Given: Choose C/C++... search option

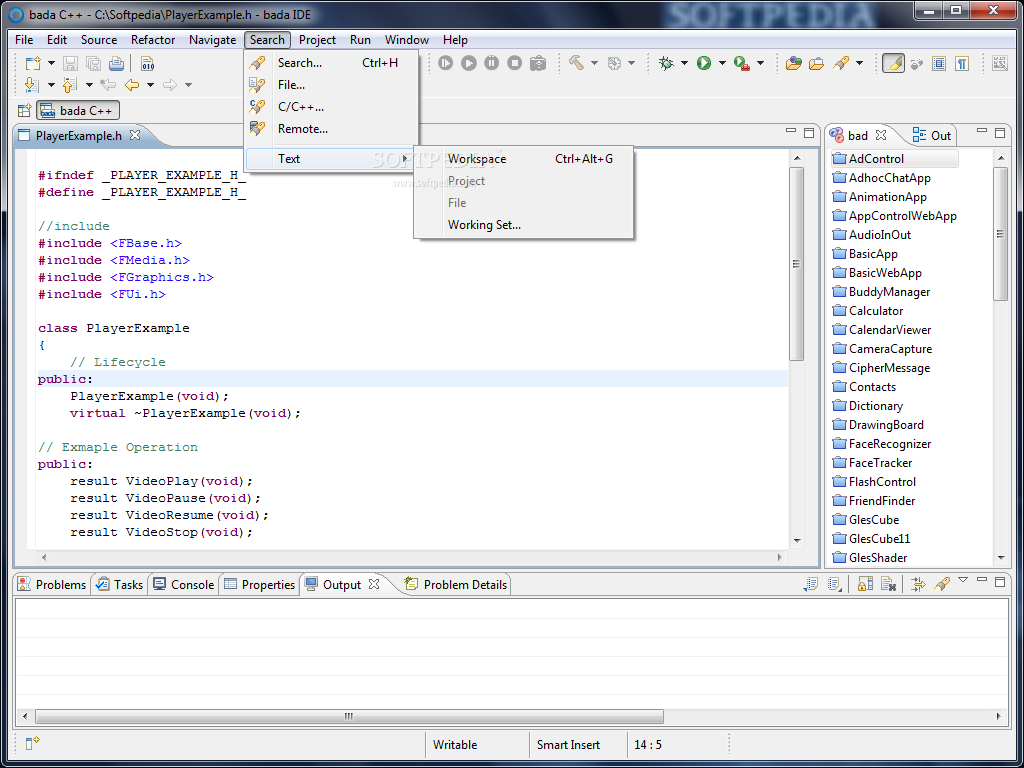Looking at the screenshot, I should click(x=332, y=106).
